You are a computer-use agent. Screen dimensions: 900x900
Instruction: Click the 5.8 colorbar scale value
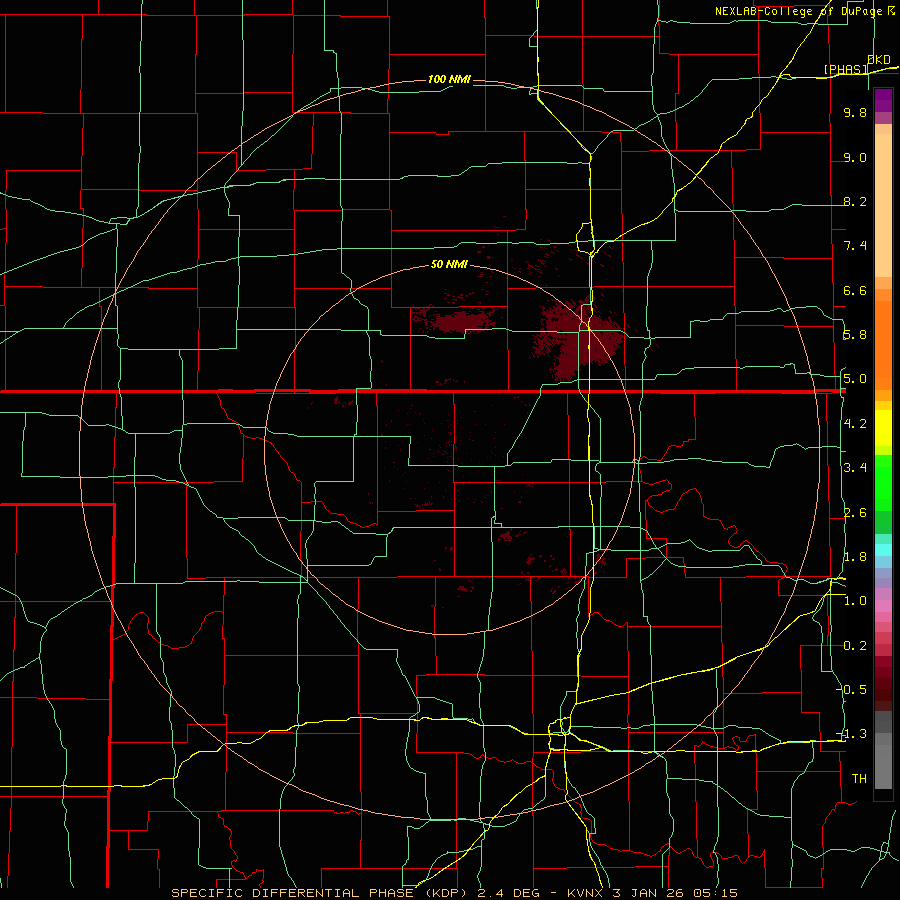pos(855,335)
